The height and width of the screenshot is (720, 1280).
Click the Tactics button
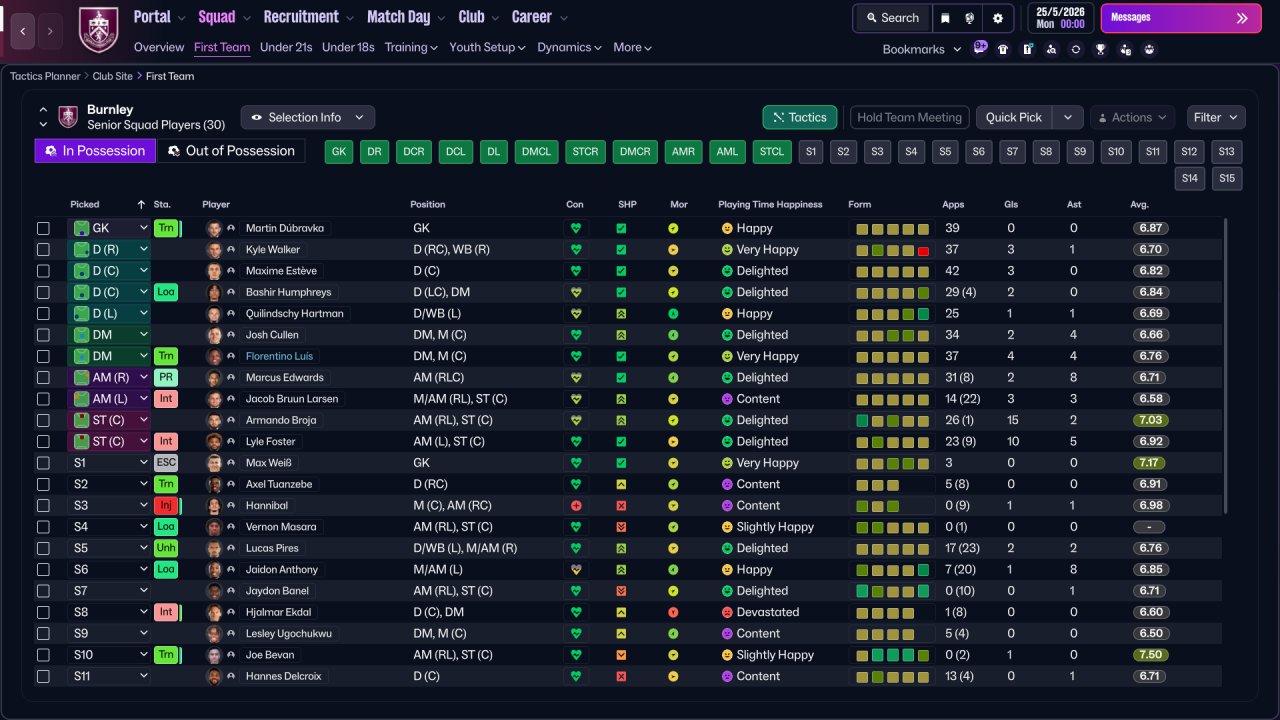click(800, 117)
